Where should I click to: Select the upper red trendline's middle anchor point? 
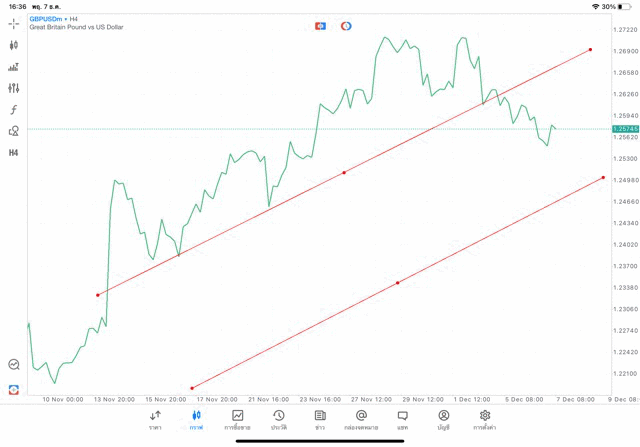(344, 172)
